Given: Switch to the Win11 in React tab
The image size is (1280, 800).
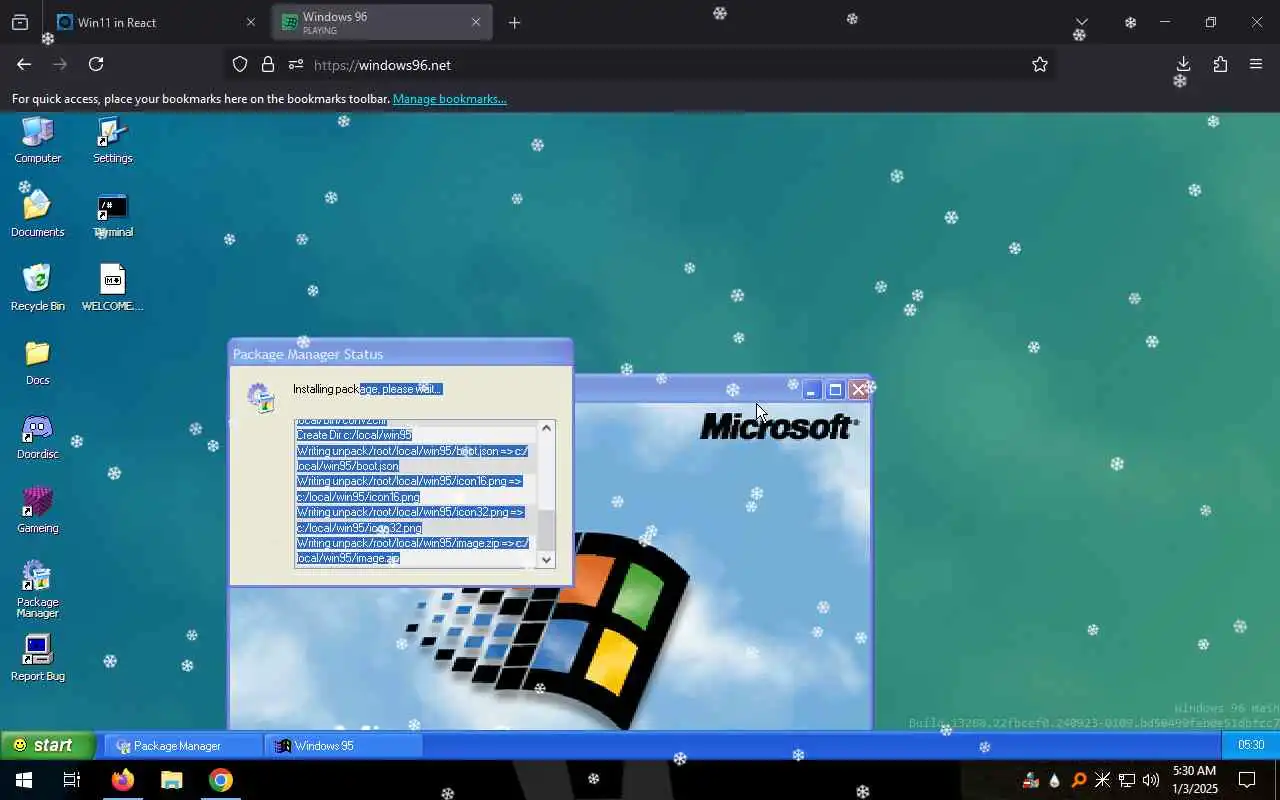Looking at the screenshot, I should point(145,22).
